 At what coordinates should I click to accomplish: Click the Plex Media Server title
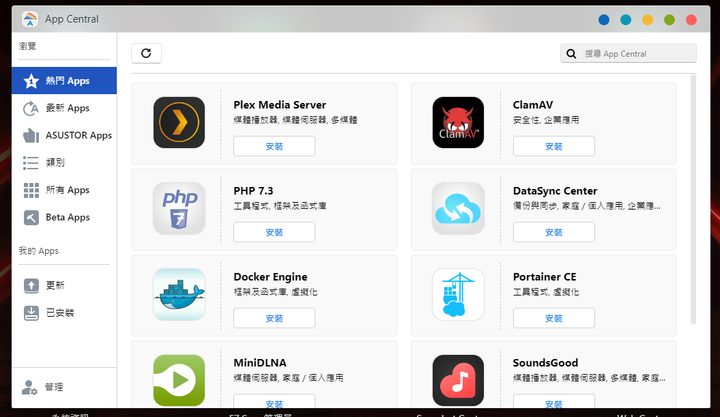point(280,105)
